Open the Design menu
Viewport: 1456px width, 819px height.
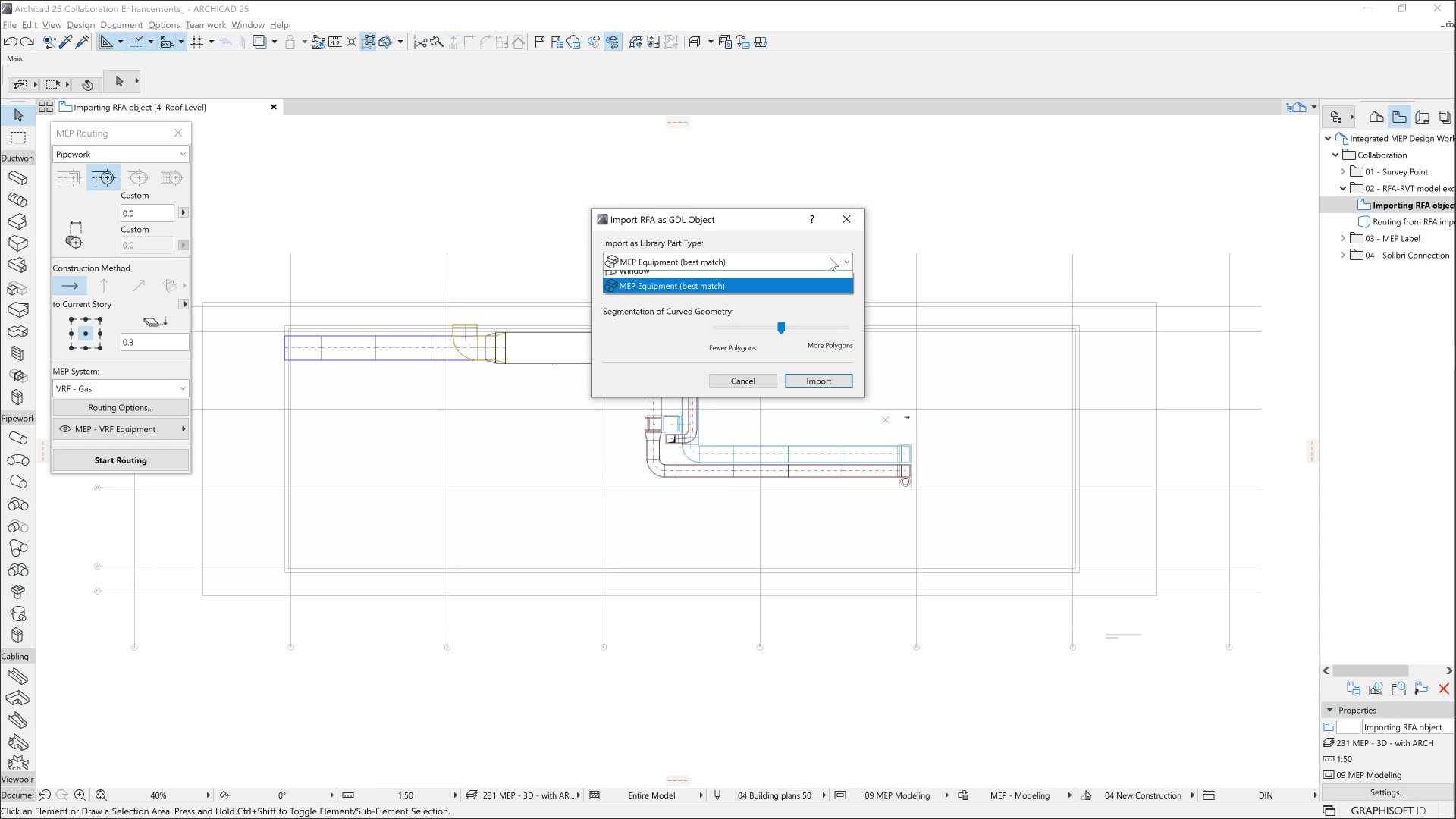[80, 24]
